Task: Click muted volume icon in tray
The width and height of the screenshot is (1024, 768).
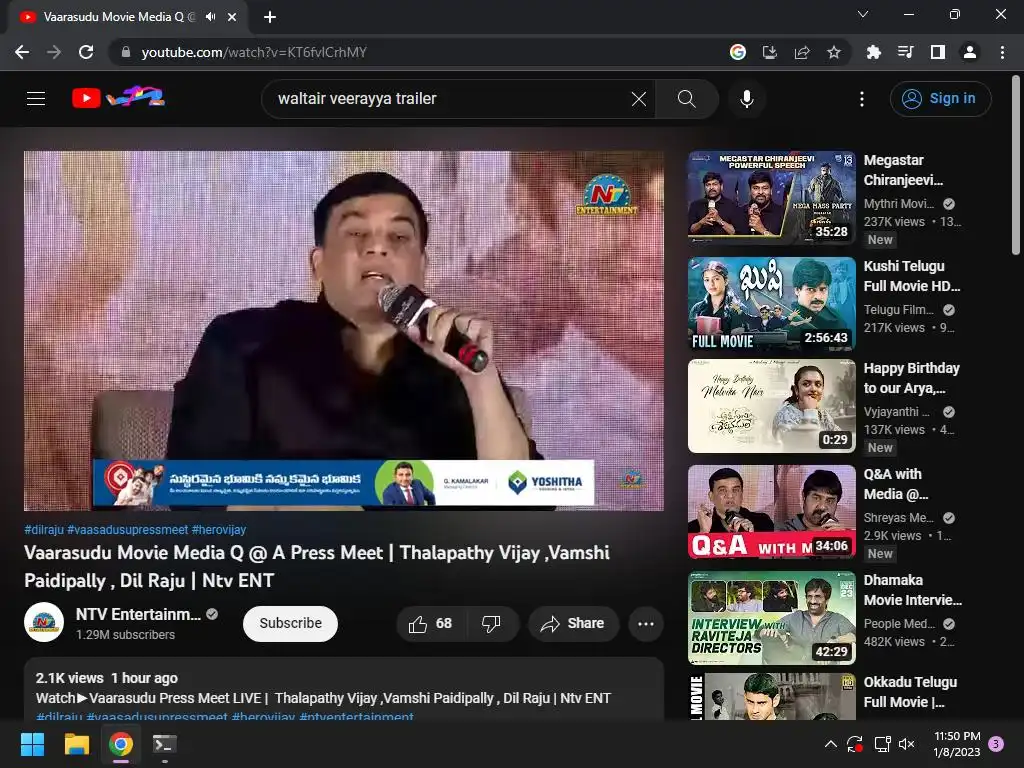Action: [x=906, y=744]
